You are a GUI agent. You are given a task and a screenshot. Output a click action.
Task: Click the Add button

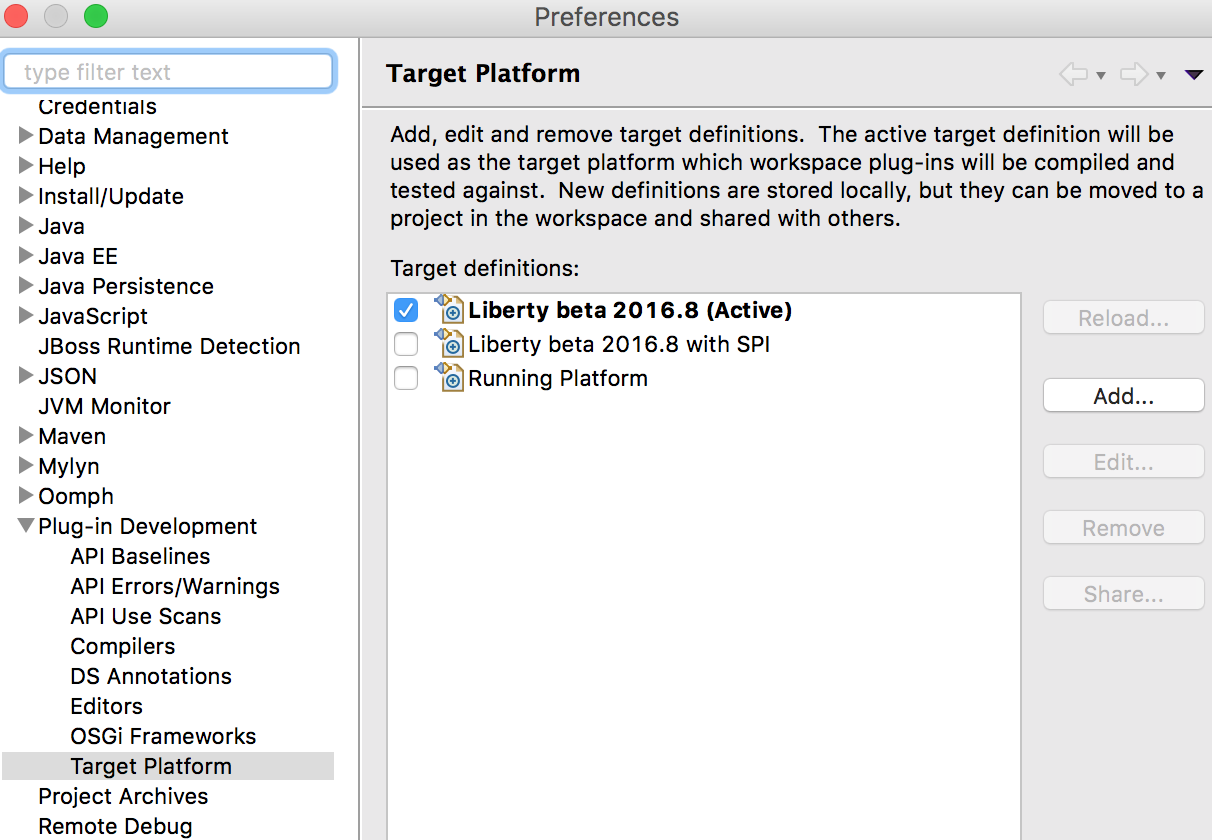(1123, 395)
